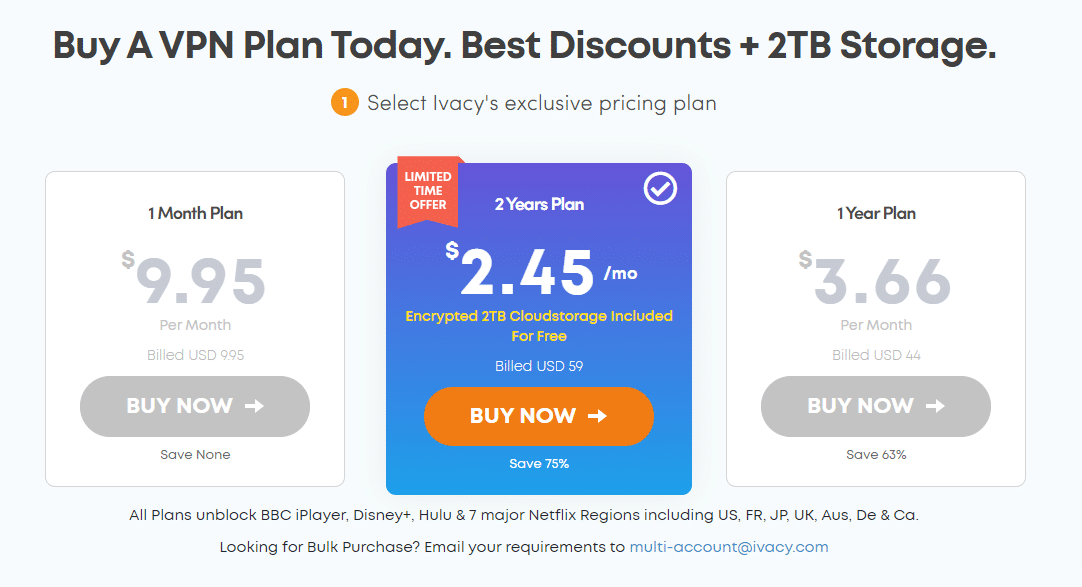Click the Limited Time Offer ribbon badge
1082x587 pixels.
(x=428, y=191)
